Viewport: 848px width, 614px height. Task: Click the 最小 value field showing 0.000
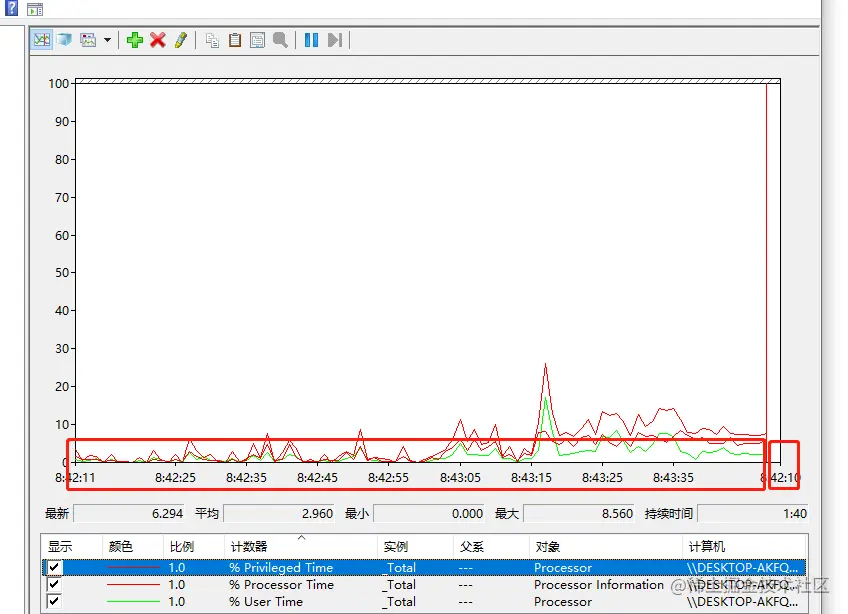tap(428, 513)
